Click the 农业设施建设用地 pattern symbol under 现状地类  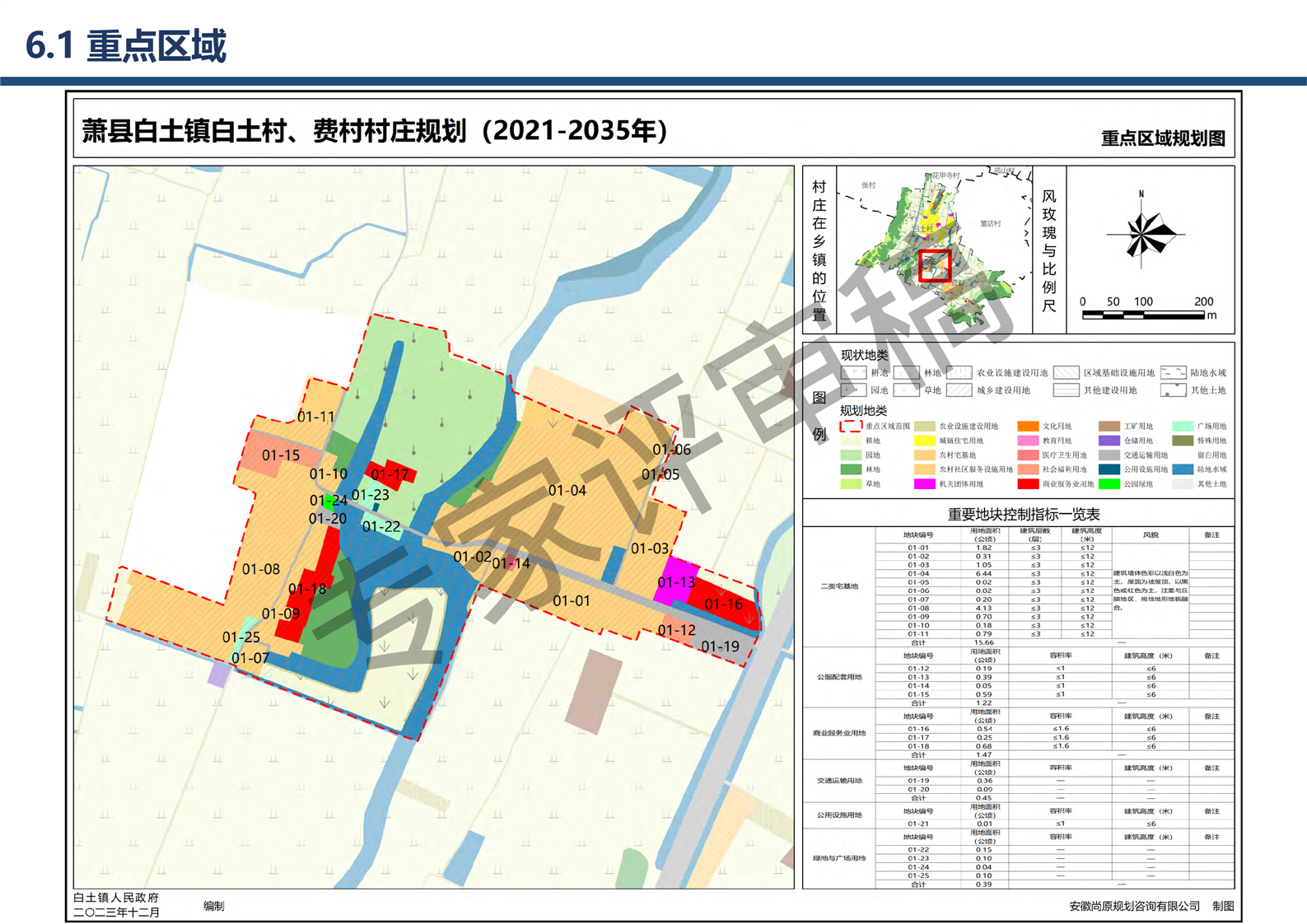[959, 373]
